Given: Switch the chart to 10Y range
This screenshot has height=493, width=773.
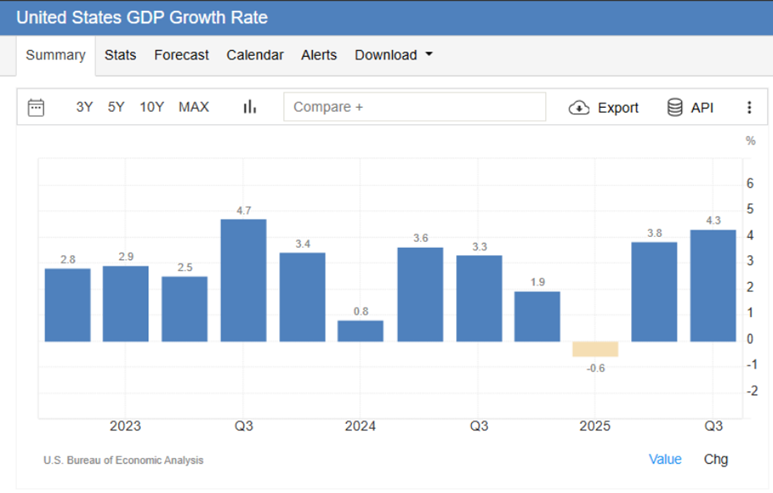Looking at the screenshot, I should pyautogui.click(x=152, y=107).
